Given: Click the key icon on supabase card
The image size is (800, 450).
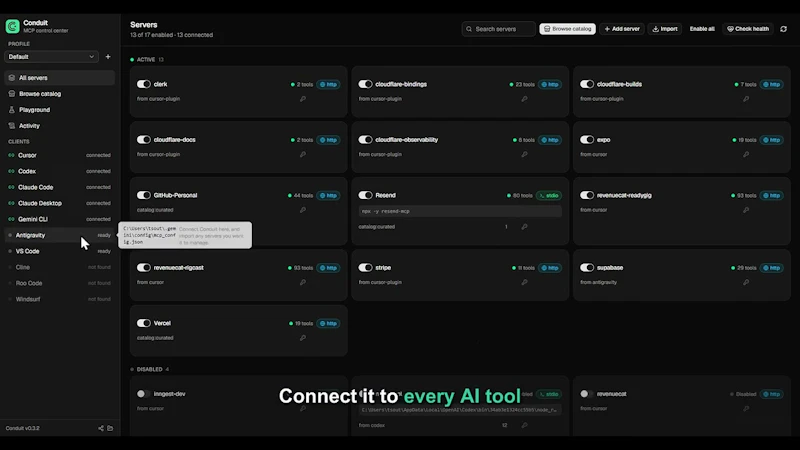Looking at the screenshot, I should coord(746,283).
